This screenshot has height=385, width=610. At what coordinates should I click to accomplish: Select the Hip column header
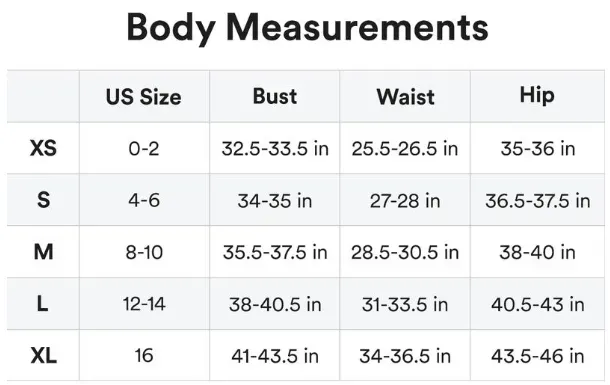coord(537,96)
